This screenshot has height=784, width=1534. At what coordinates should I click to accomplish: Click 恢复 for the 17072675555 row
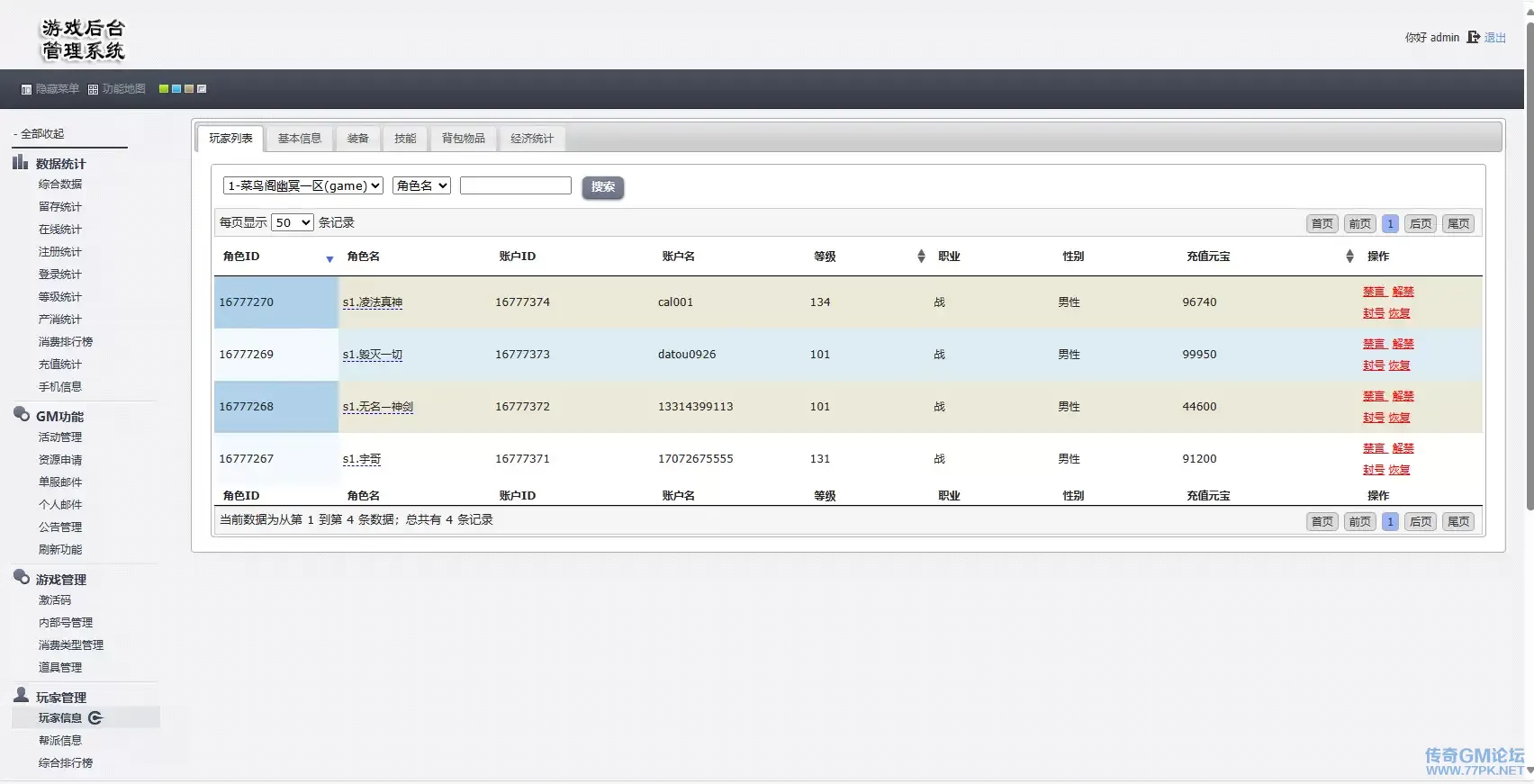pyautogui.click(x=1399, y=470)
